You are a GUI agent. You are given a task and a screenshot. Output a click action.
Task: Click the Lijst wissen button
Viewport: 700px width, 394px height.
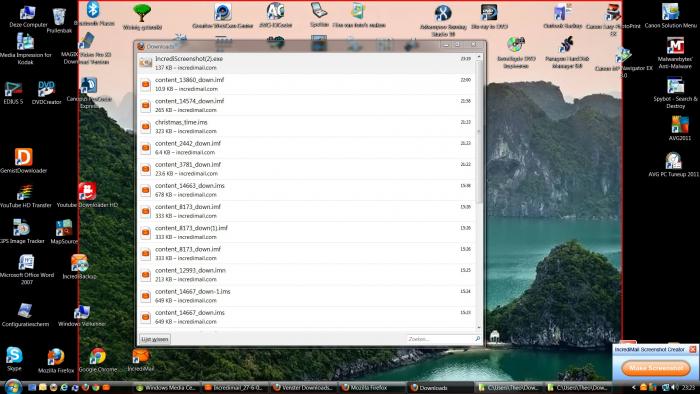pyautogui.click(x=154, y=339)
